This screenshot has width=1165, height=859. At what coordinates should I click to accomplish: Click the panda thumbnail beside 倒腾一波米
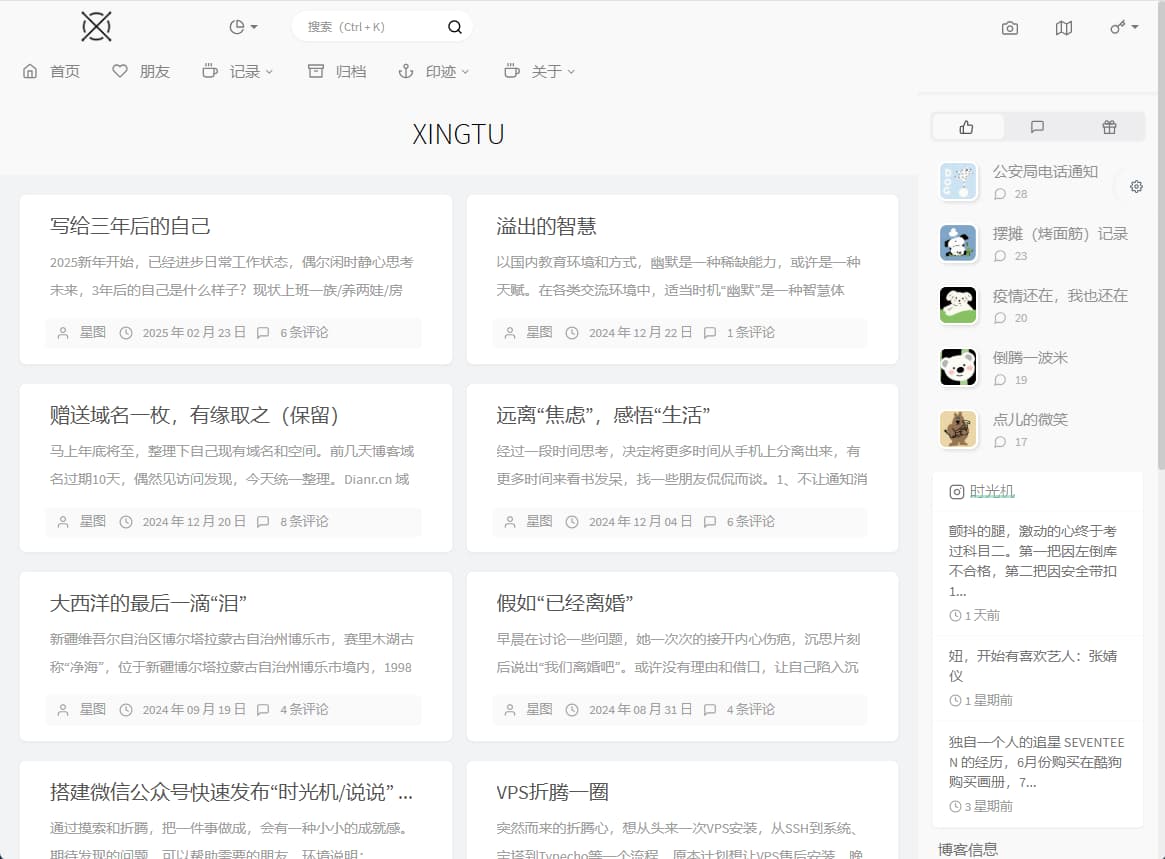pos(958,366)
